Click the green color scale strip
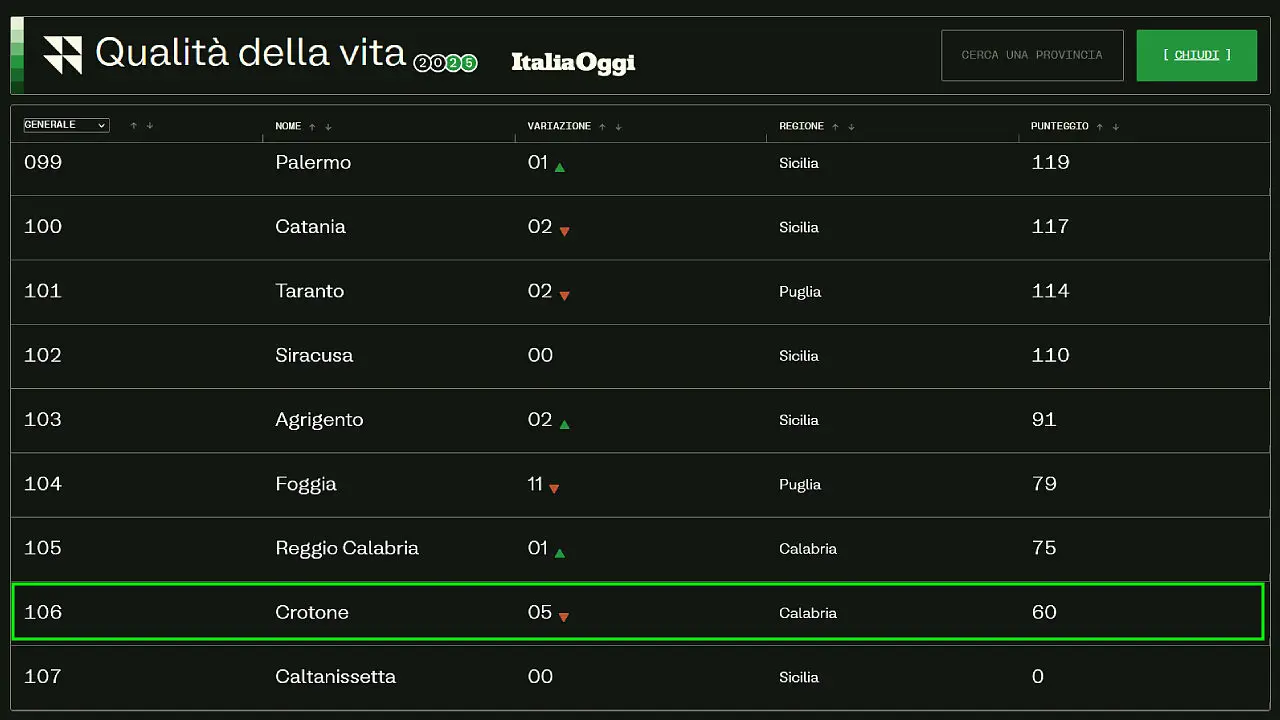The height and width of the screenshot is (720, 1280). (17, 55)
